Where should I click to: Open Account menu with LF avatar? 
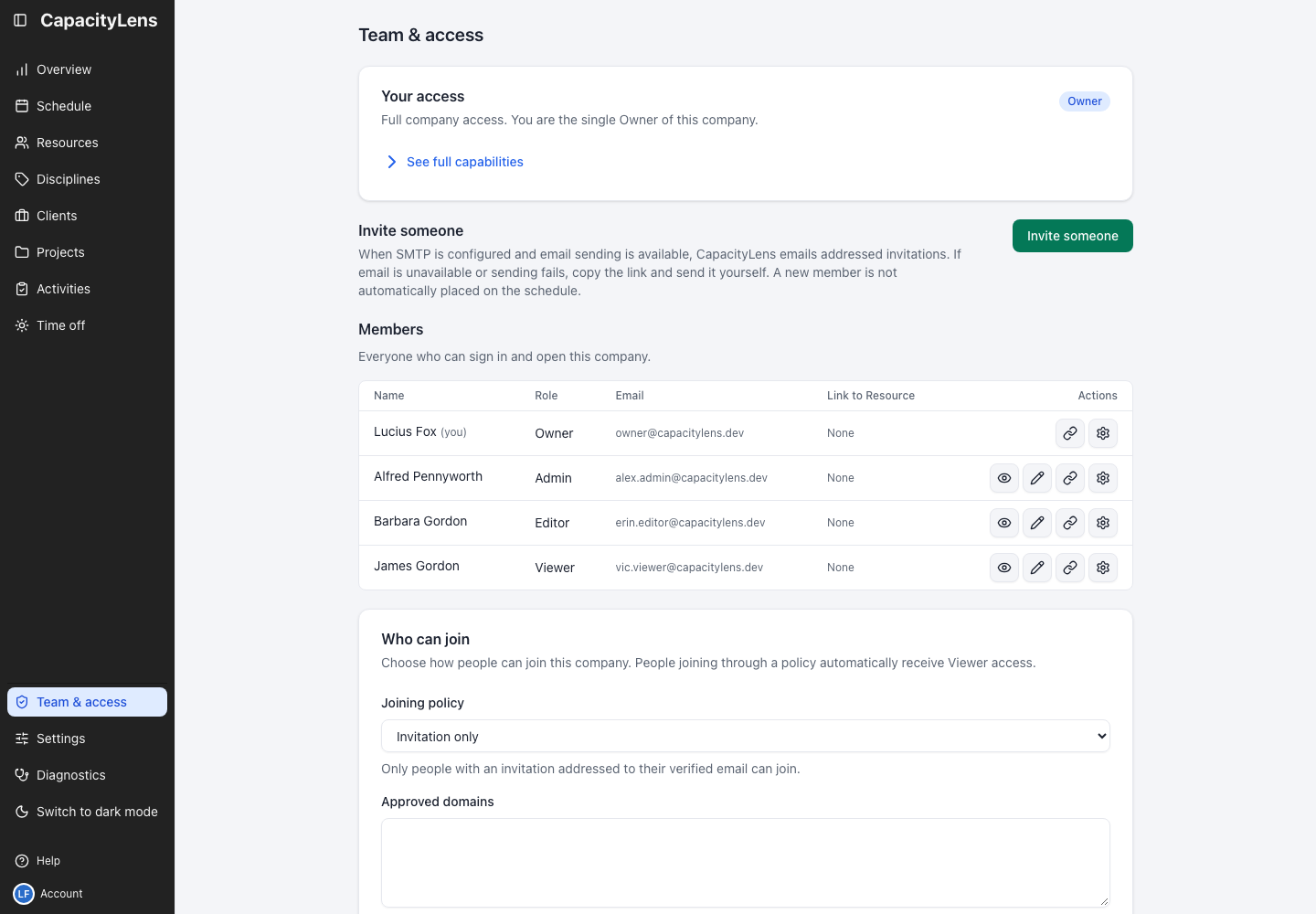[87, 894]
